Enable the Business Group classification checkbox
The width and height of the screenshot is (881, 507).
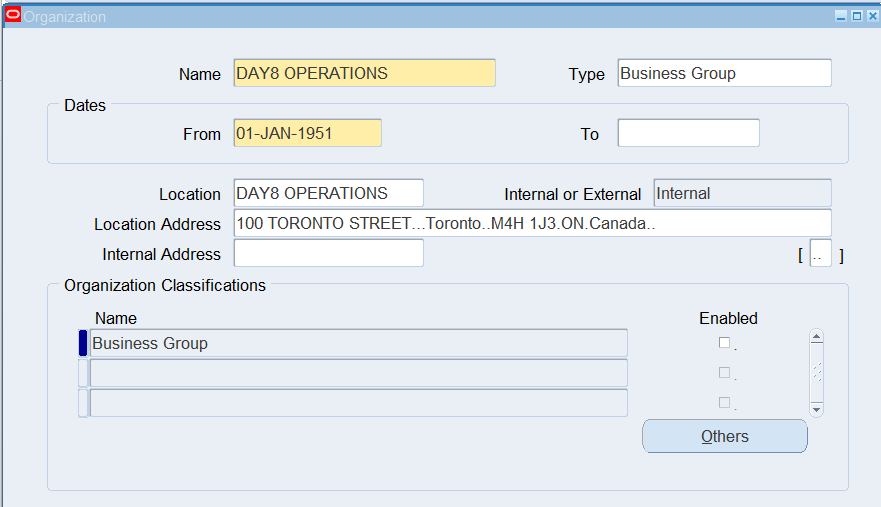coord(724,343)
